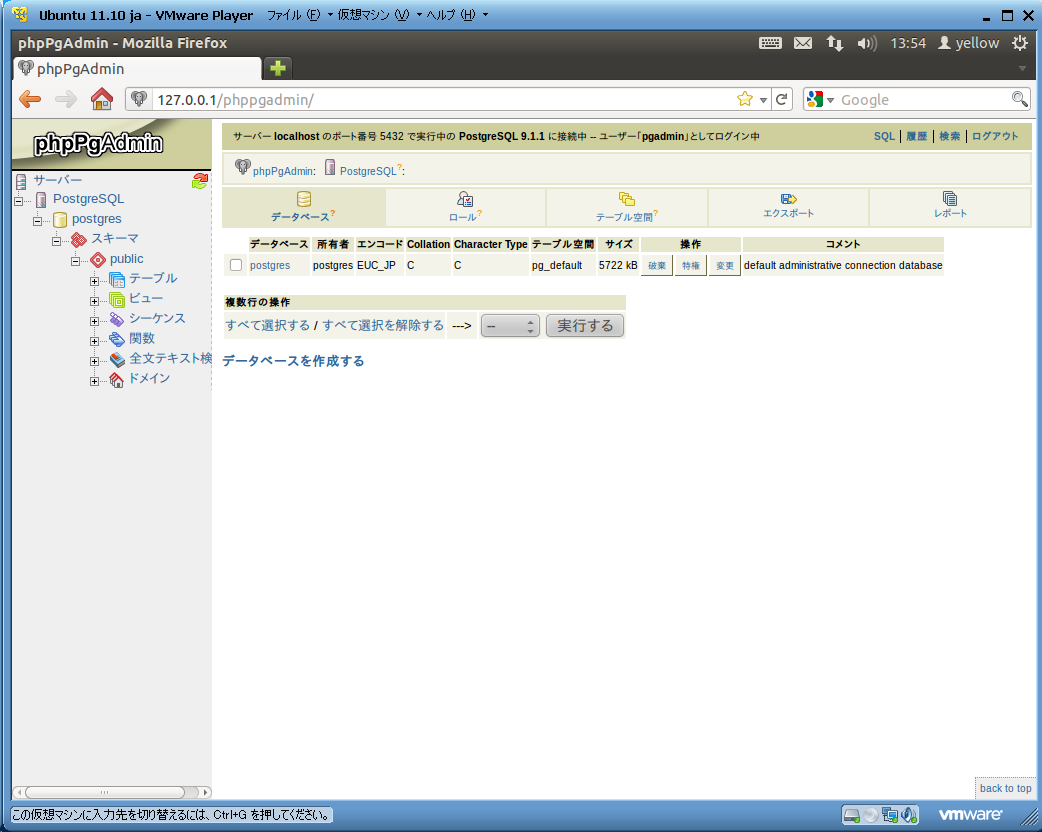
Task: Open the power gear system menu
Action: click(x=1020, y=43)
